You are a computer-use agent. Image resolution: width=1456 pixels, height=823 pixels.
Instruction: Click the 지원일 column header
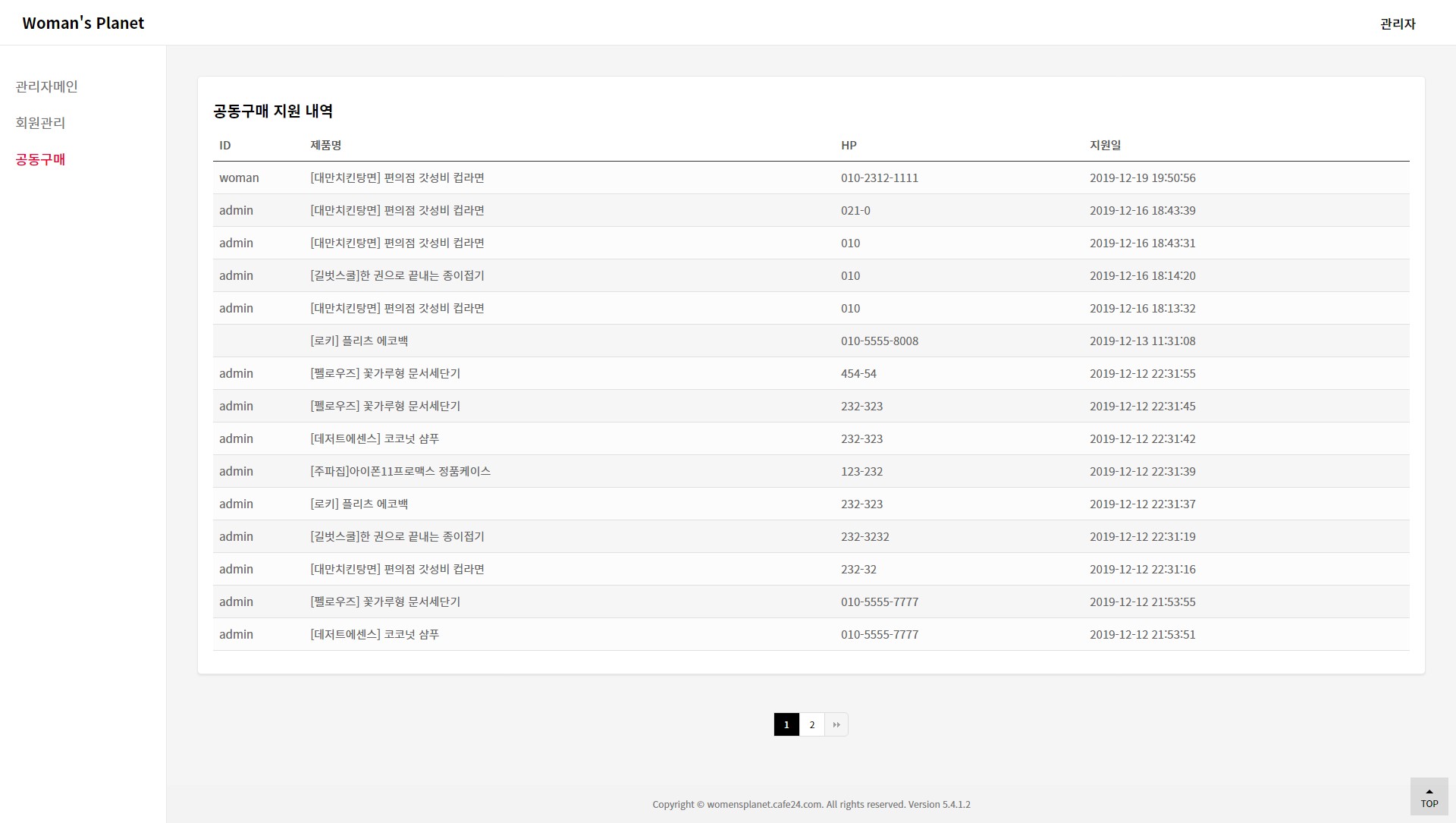coord(1106,145)
